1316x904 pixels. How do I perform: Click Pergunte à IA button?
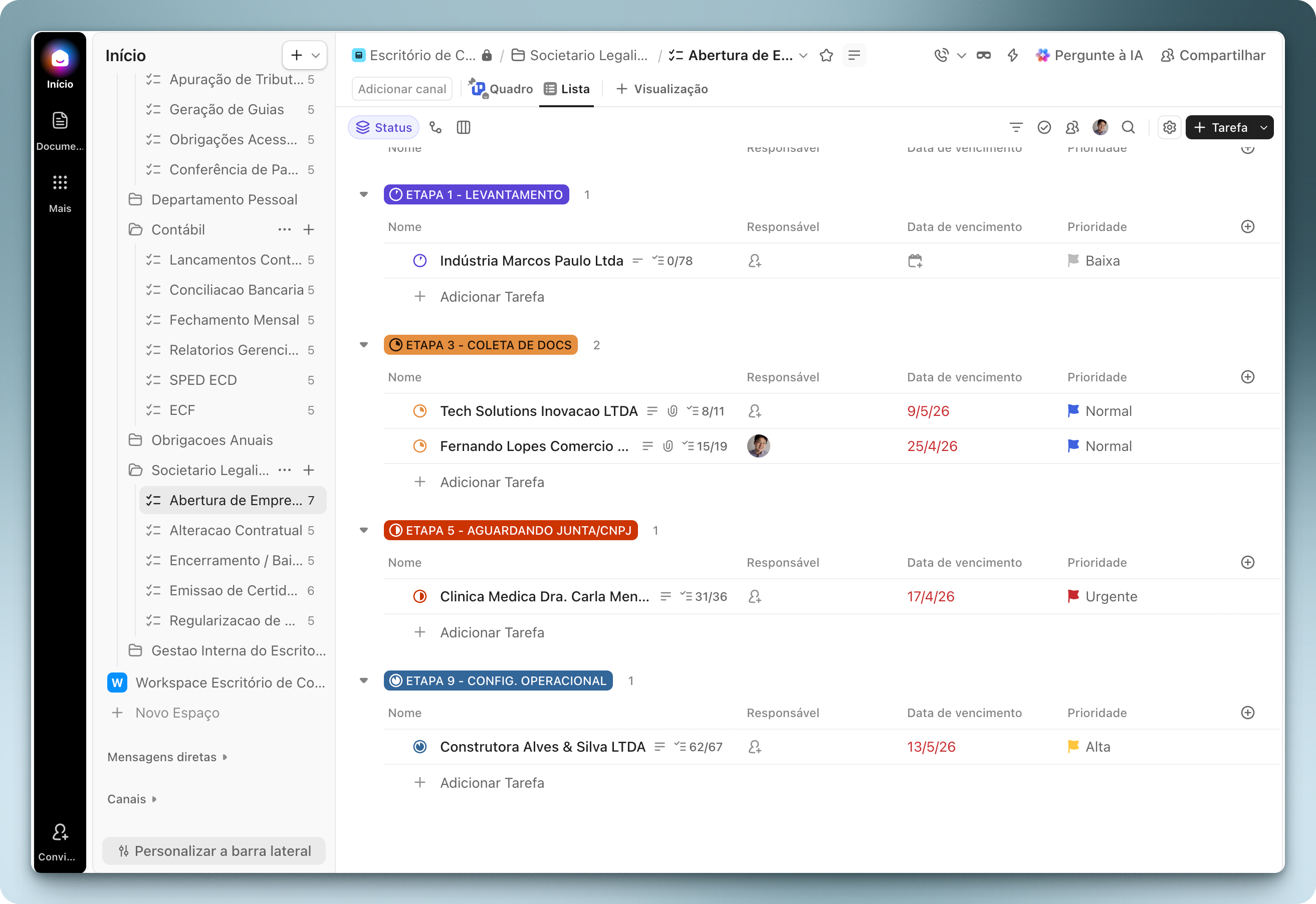(x=1088, y=56)
